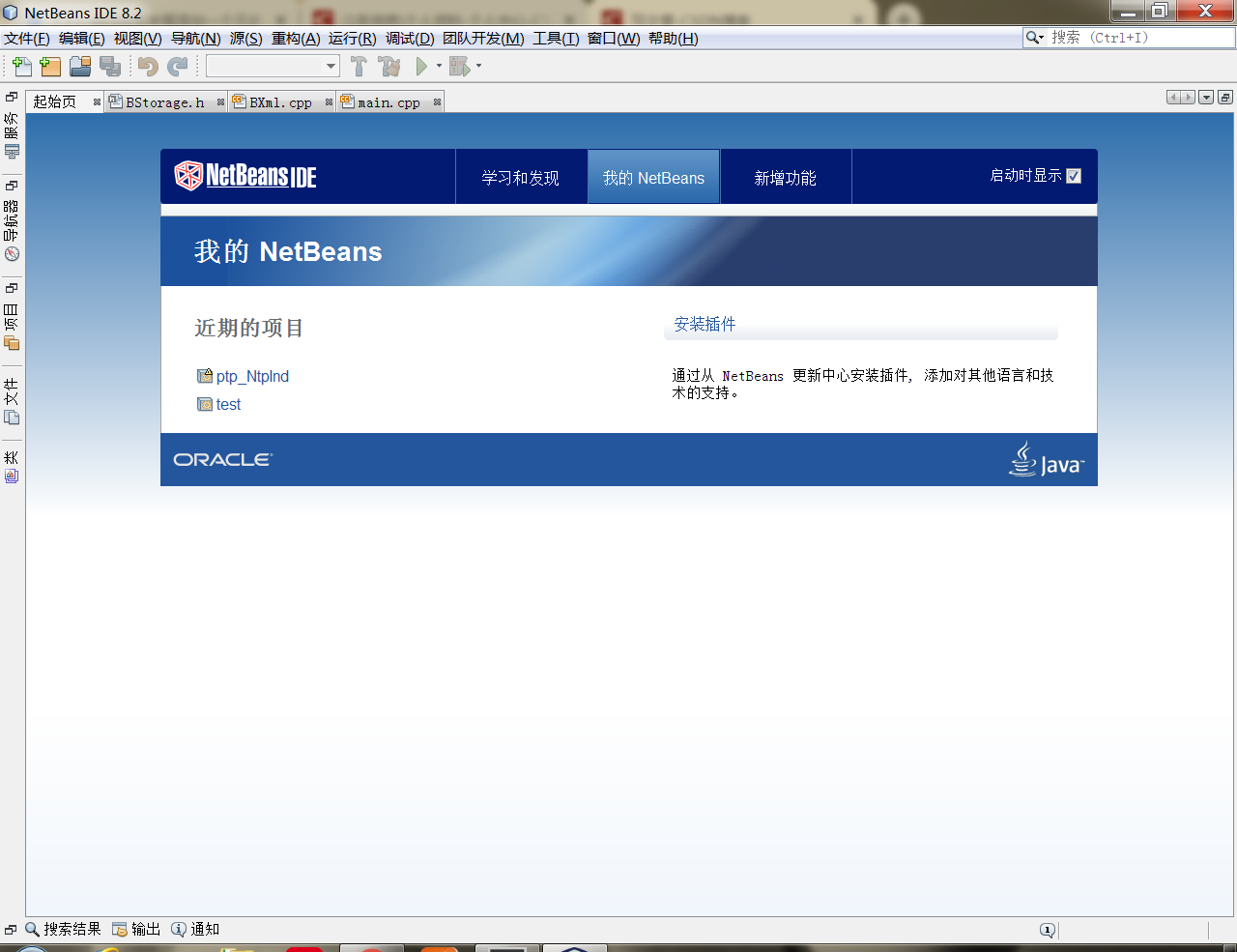Screen dimensions: 1237x952
Task: Click the magnifier icon in the search box
Action: [x=1033, y=38]
